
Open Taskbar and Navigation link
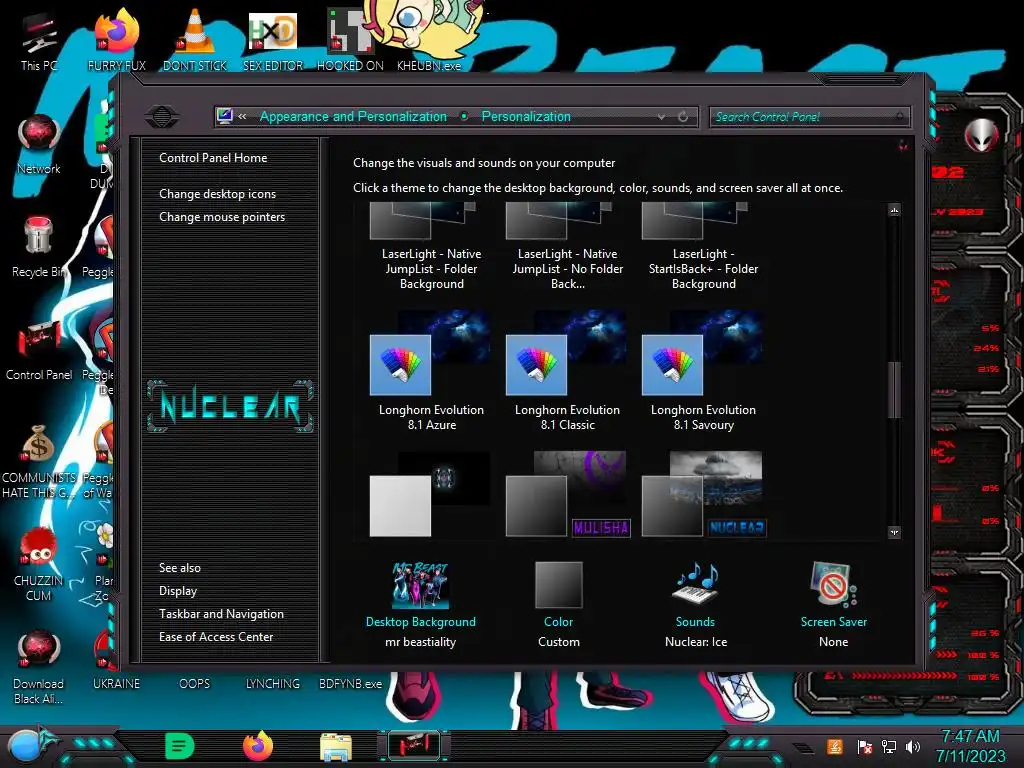(x=221, y=614)
